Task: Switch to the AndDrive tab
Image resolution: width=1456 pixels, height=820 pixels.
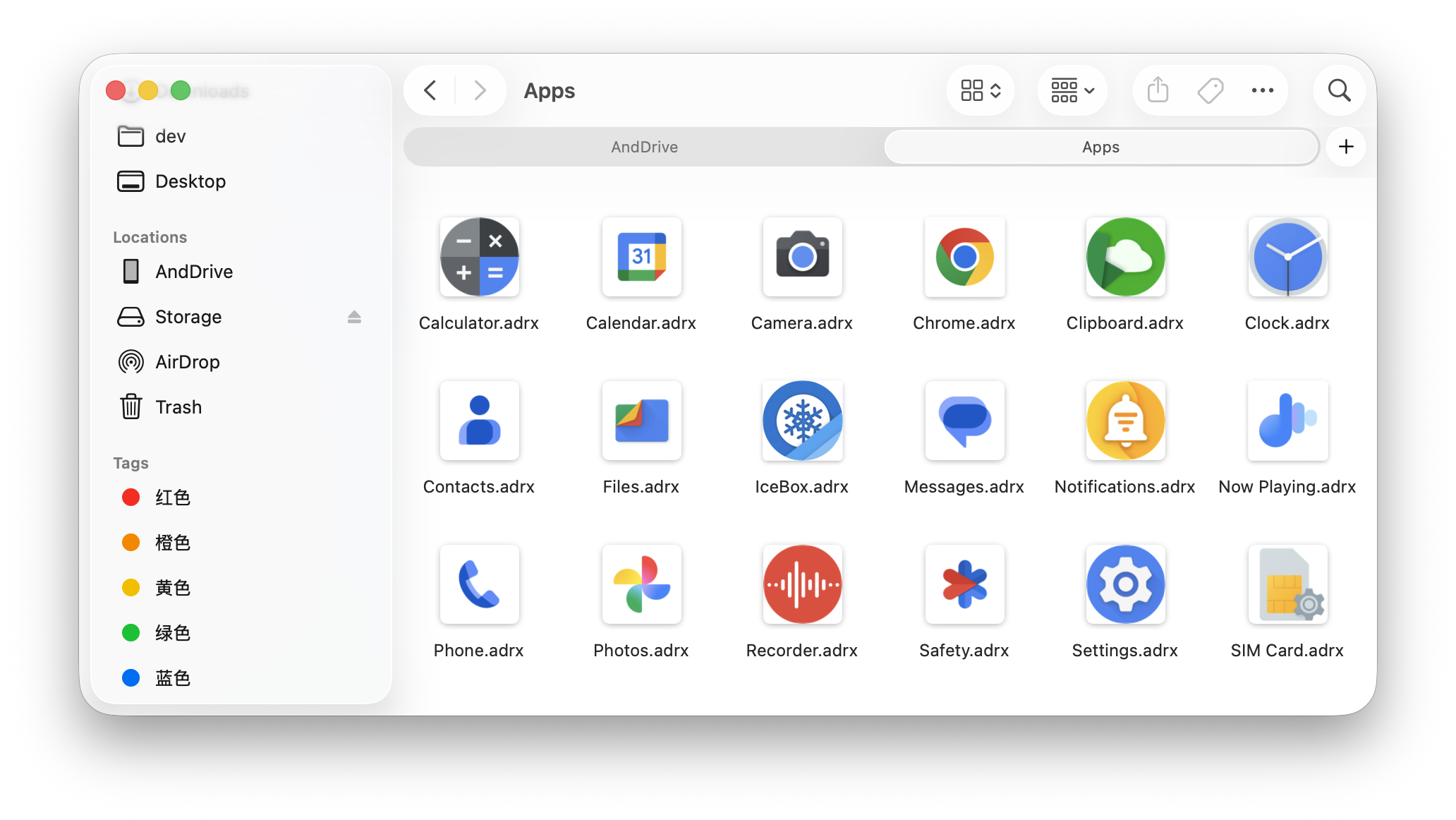Action: [x=643, y=147]
